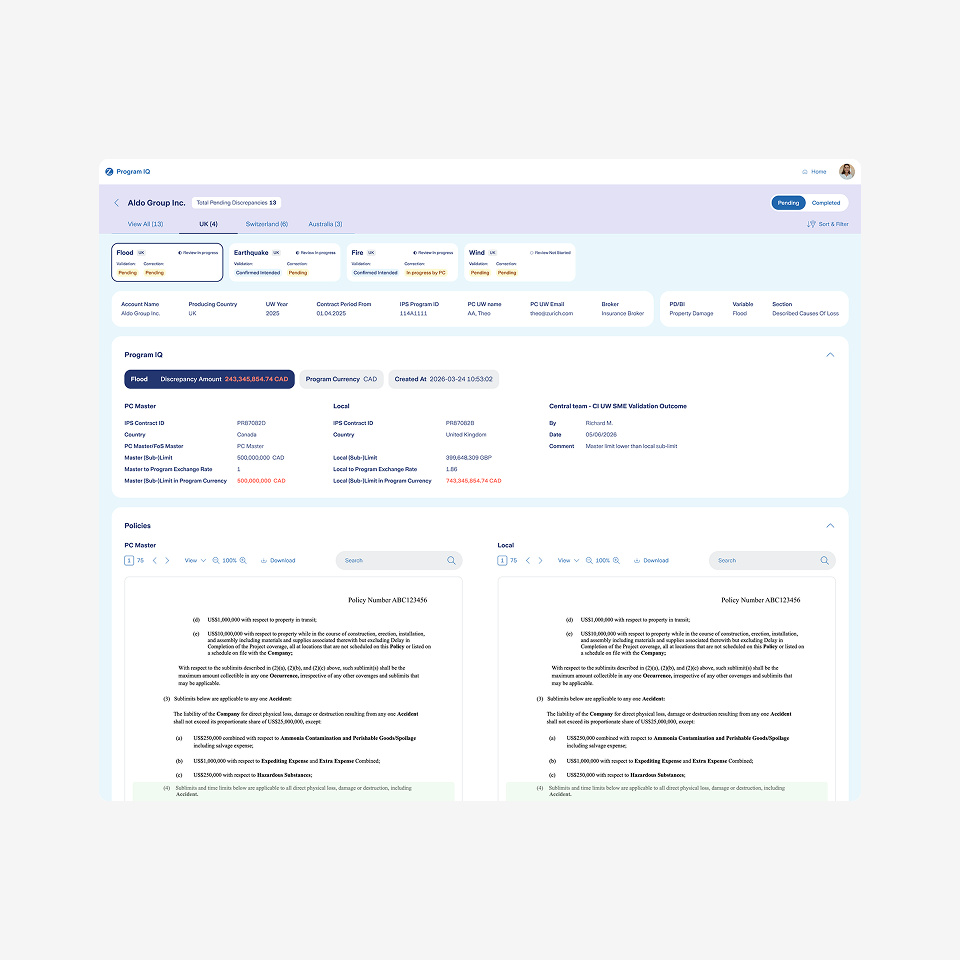Select the Fire discrepancy card
This screenshot has width=960, height=960.
point(402,263)
